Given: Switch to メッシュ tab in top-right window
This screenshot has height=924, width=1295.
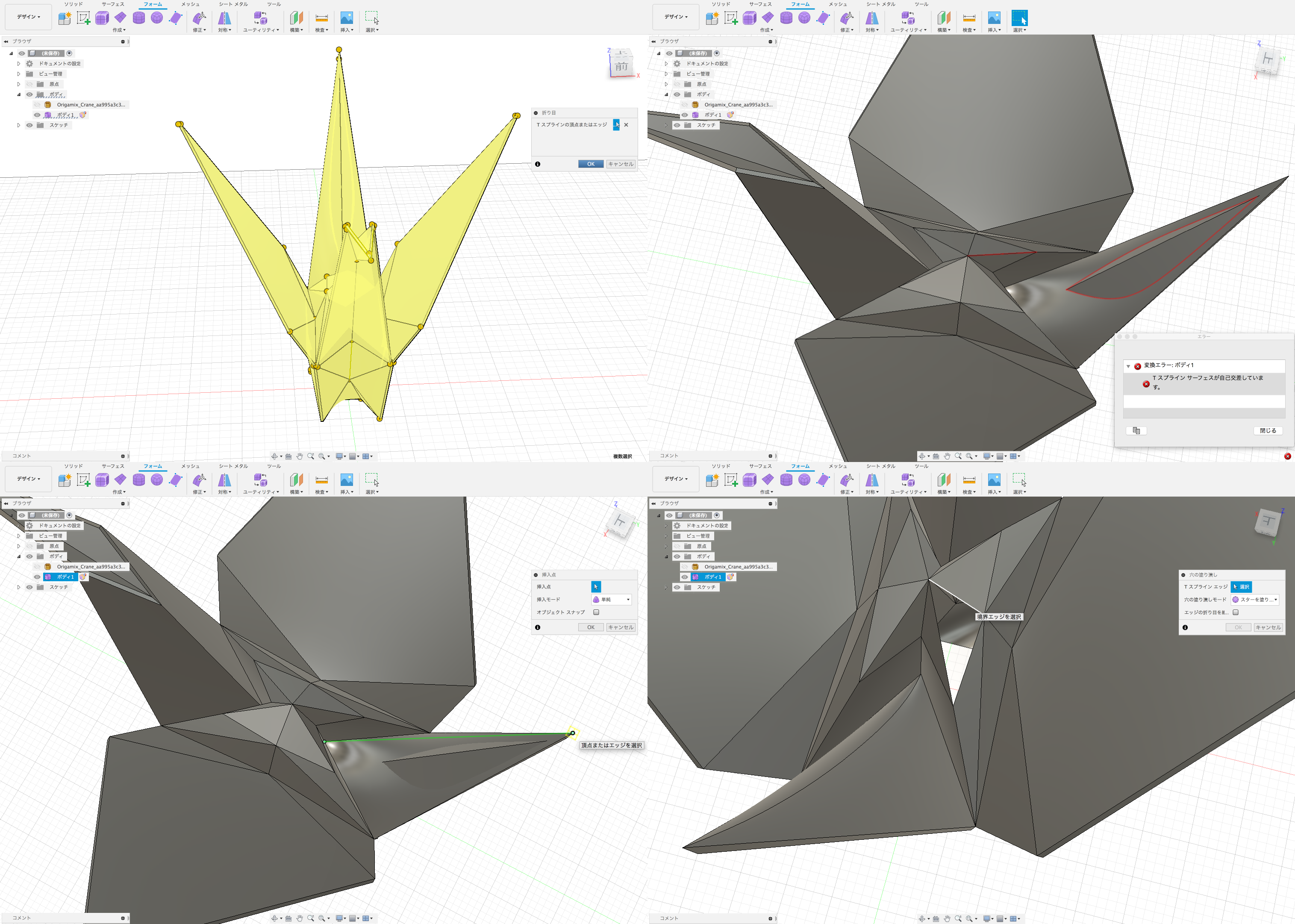Looking at the screenshot, I should click(x=838, y=4).
